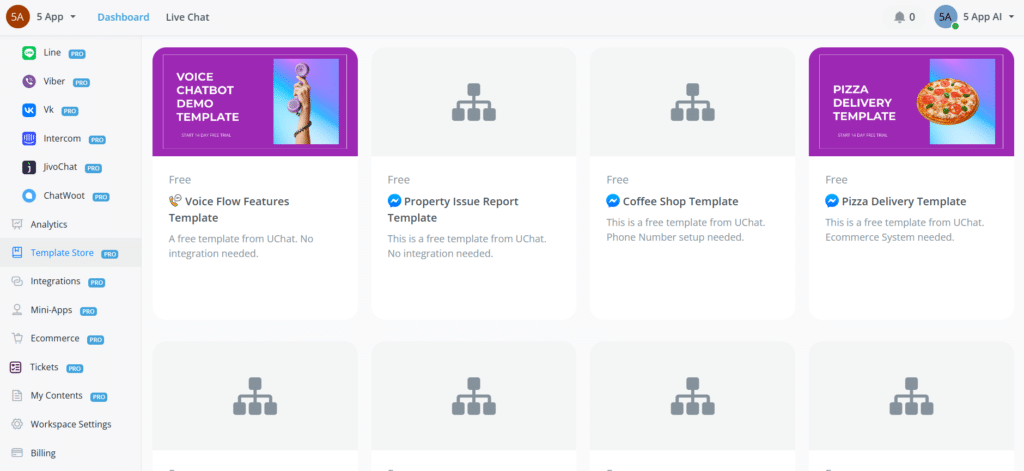
Task: Select the Viber channel icon
Action: (x=29, y=81)
